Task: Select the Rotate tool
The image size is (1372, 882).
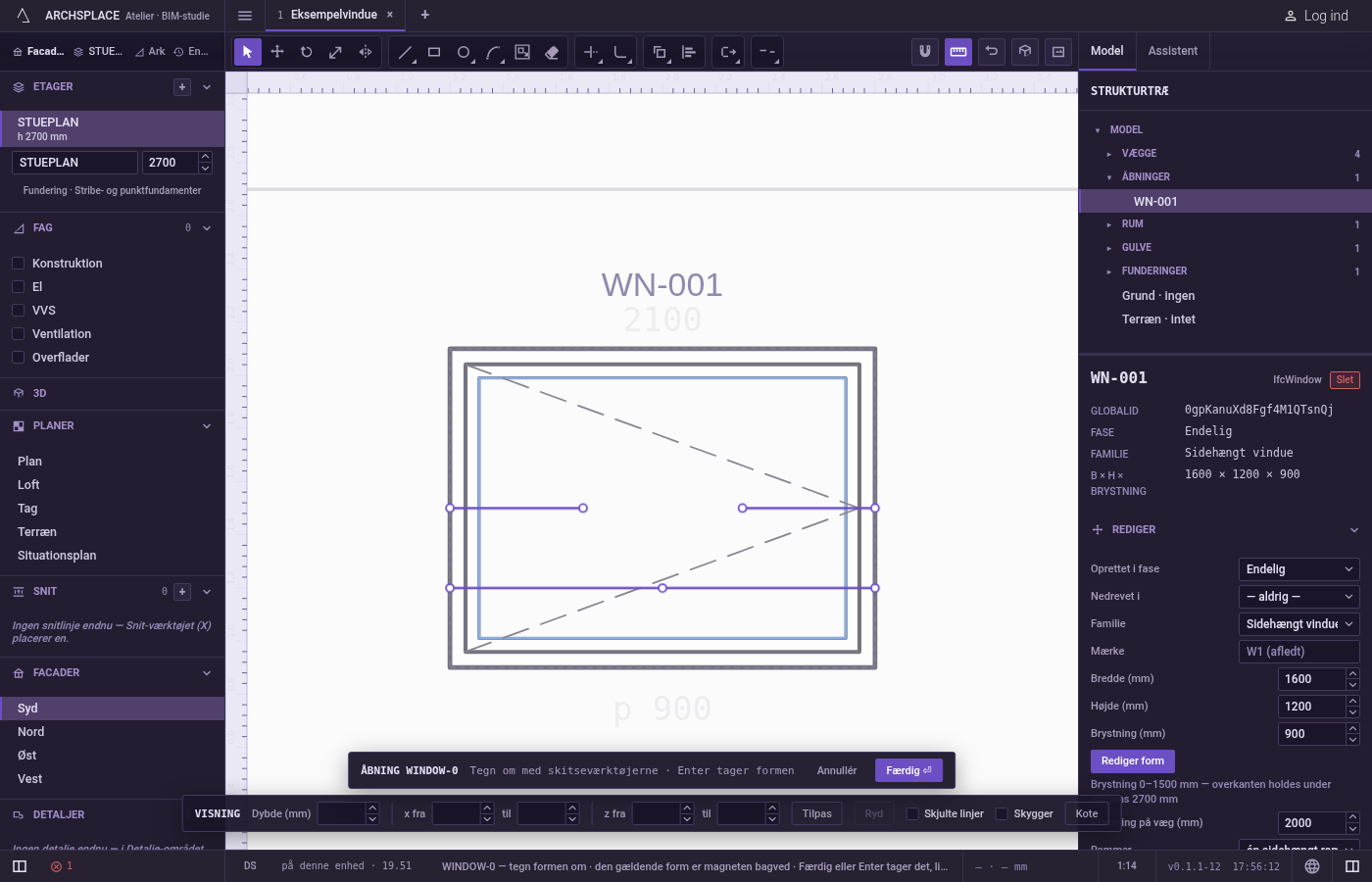Action: [x=307, y=52]
